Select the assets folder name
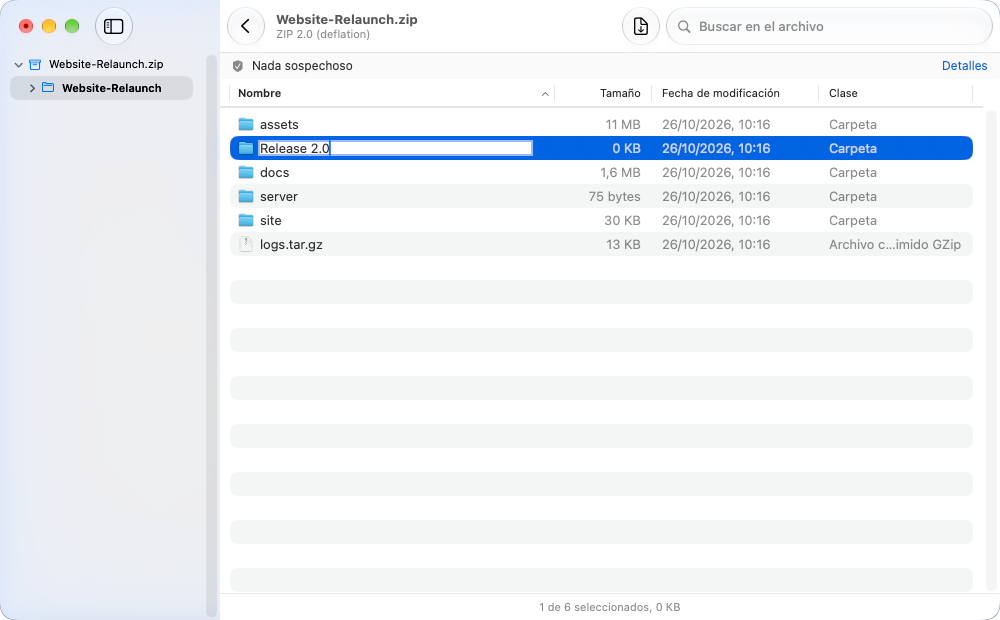 pyautogui.click(x=279, y=124)
